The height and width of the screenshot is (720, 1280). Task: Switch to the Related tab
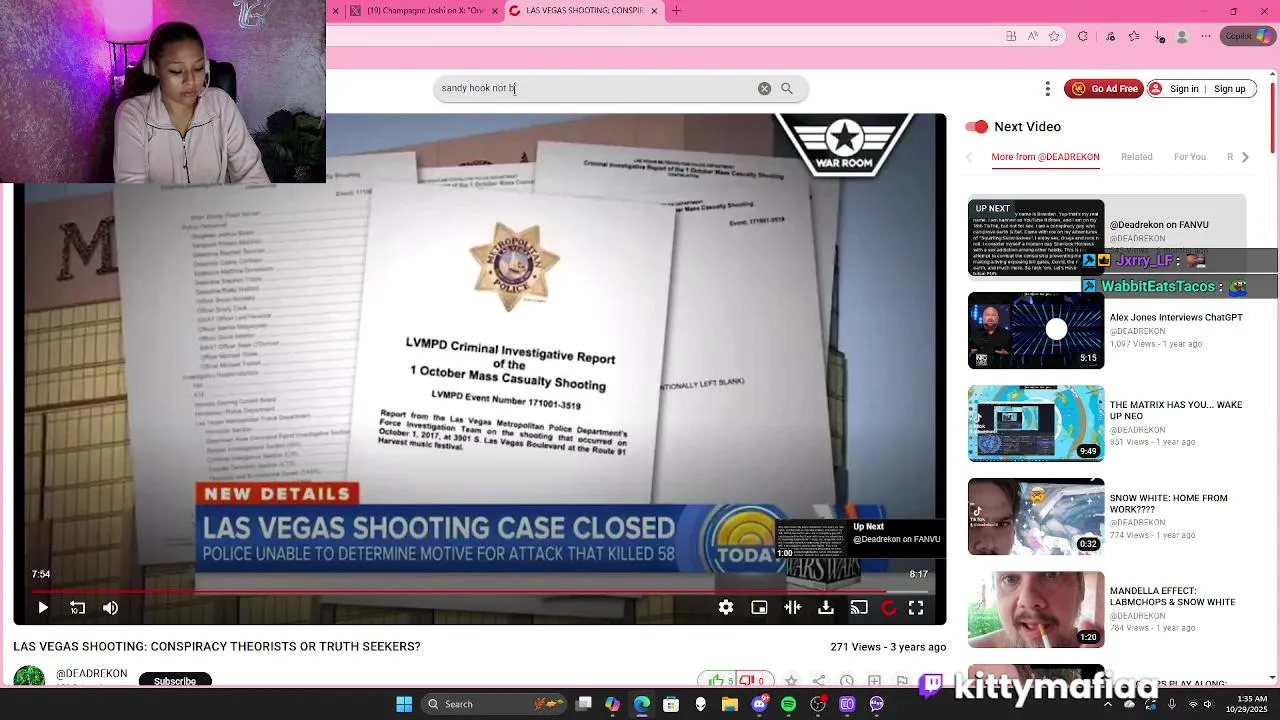coord(1136,157)
